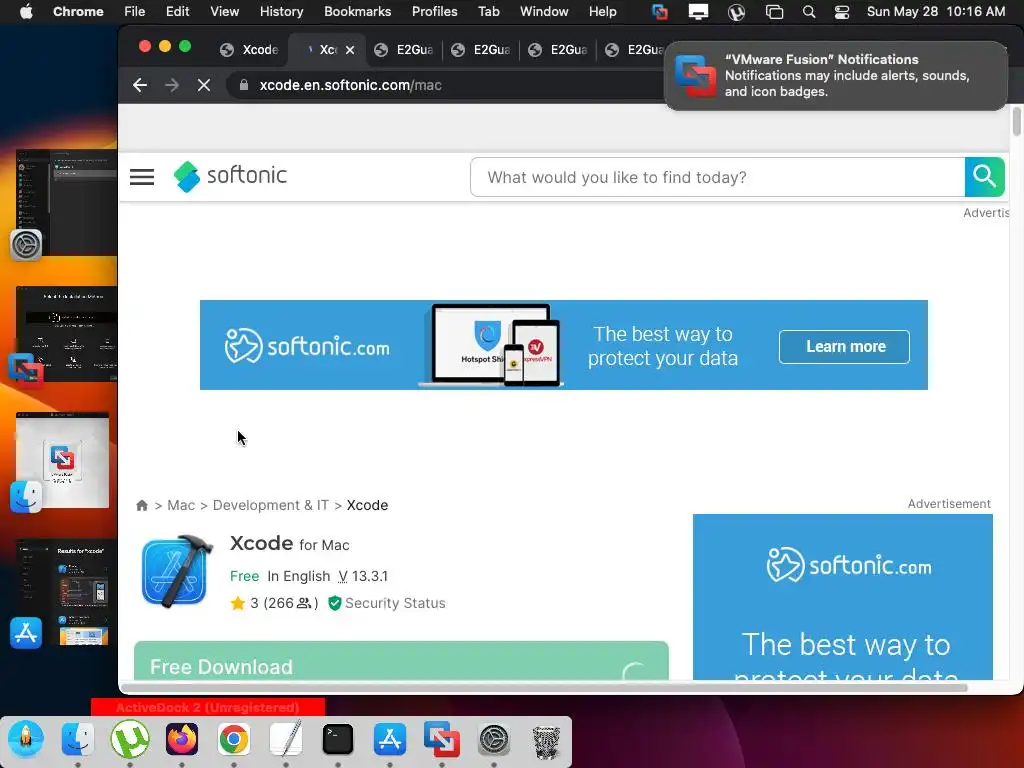Open Control Center in menu bar
The height and width of the screenshot is (768, 1024).
(842, 12)
